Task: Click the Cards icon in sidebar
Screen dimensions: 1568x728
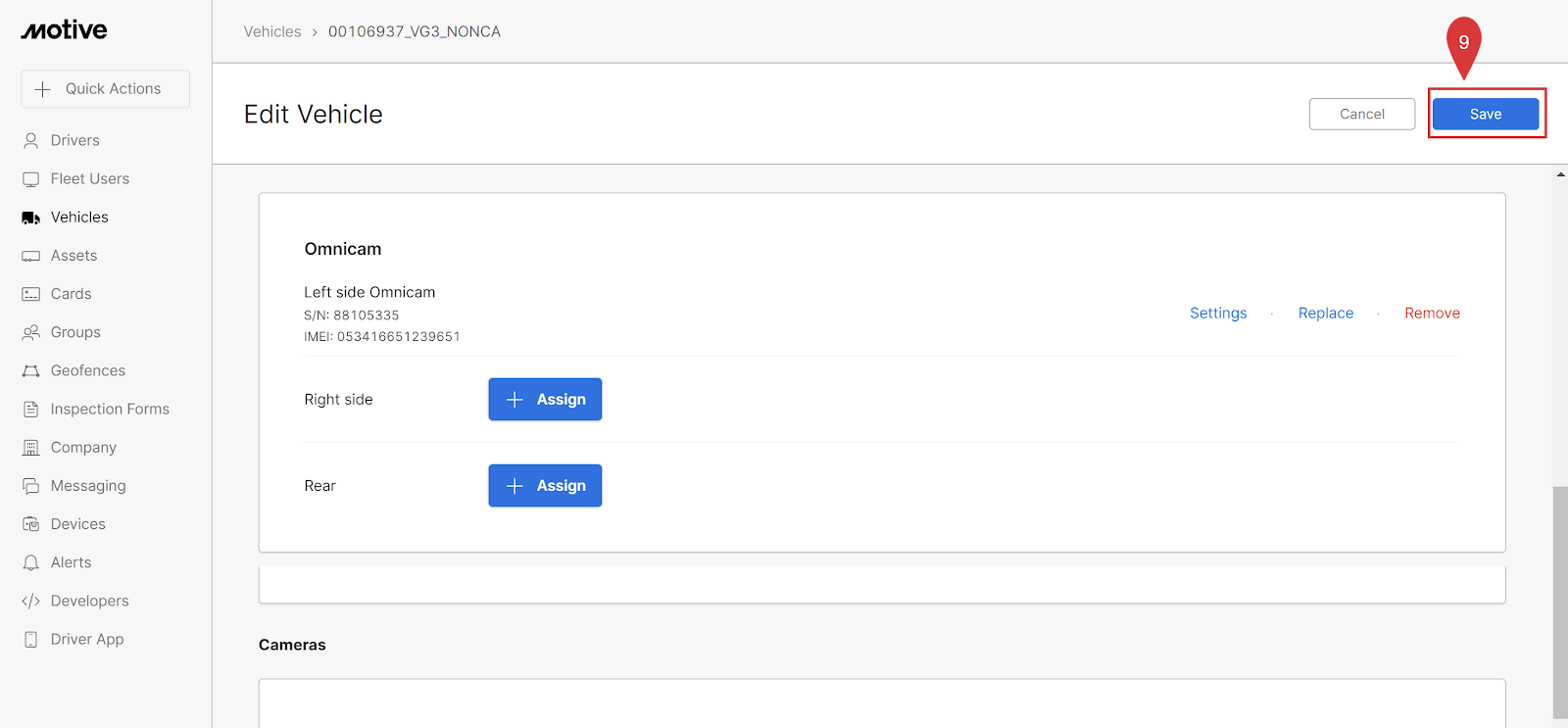Action: [x=31, y=294]
